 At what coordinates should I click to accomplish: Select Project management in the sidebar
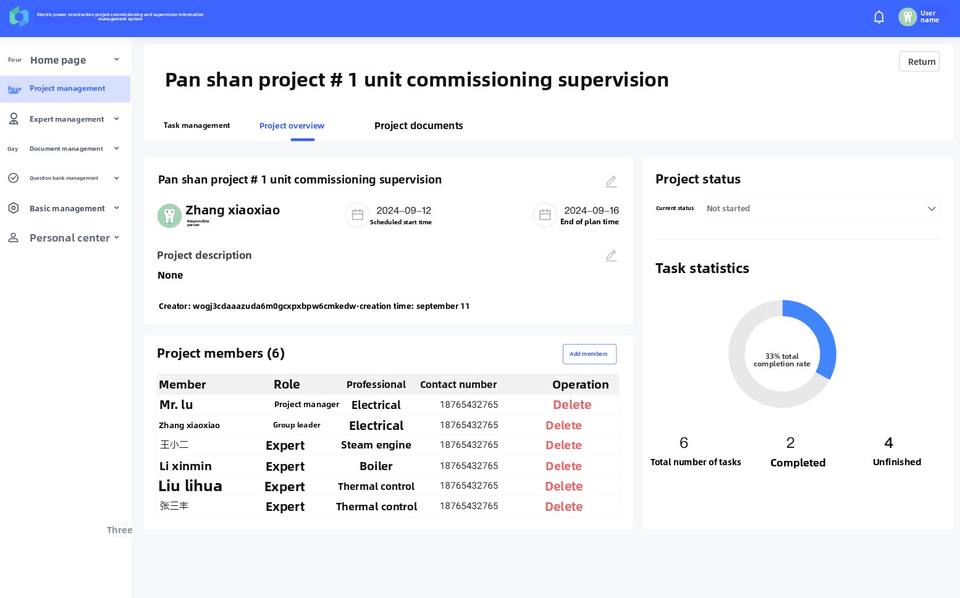click(x=65, y=89)
